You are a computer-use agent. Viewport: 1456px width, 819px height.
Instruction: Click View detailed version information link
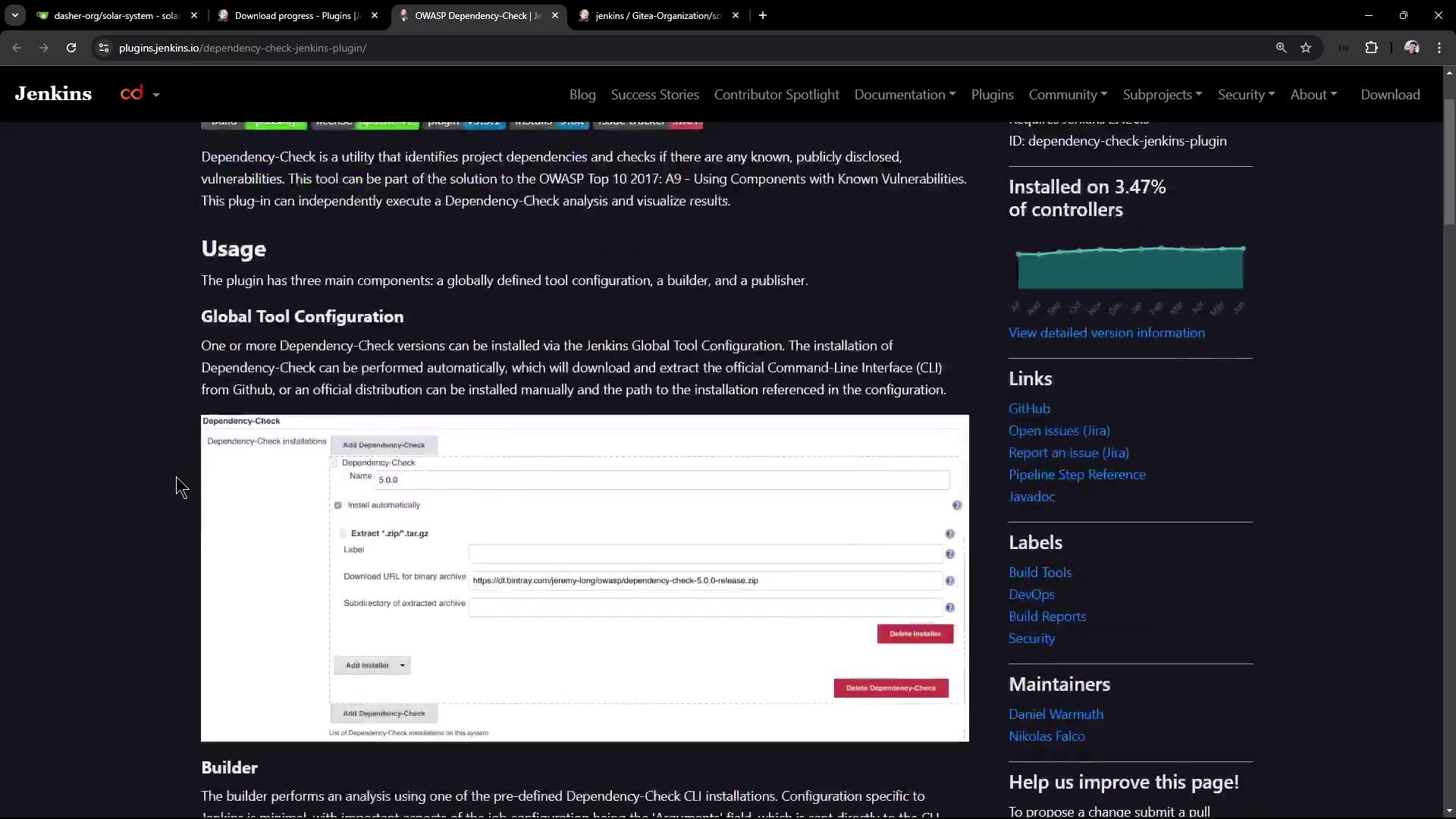(x=1106, y=333)
